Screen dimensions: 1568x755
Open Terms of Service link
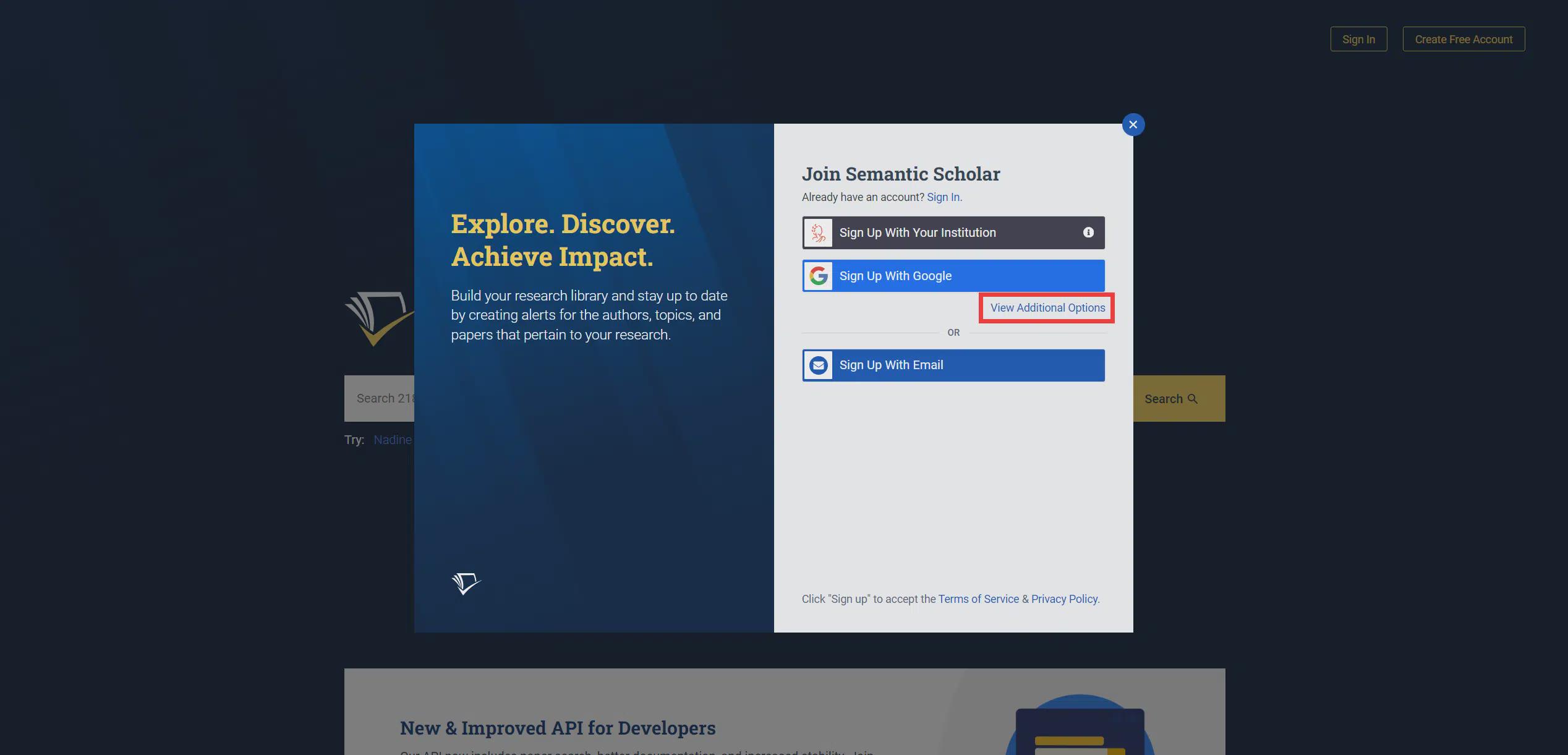point(978,599)
